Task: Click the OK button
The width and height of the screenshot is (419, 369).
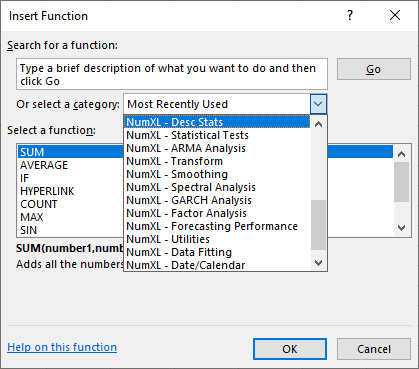Action: (290, 349)
